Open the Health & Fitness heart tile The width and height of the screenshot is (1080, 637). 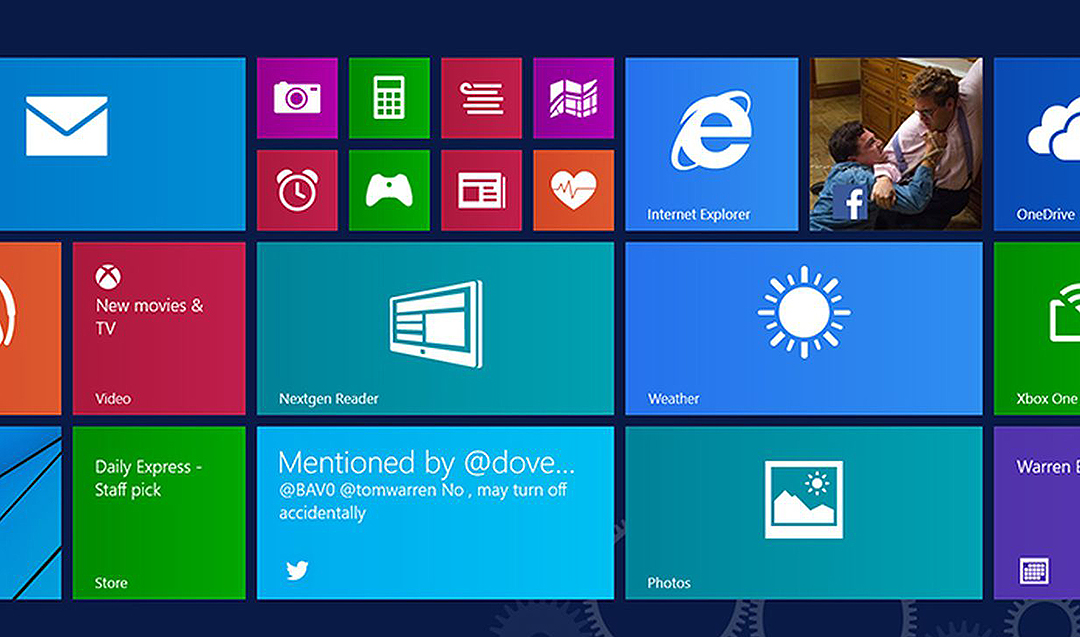pyautogui.click(x=574, y=190)
